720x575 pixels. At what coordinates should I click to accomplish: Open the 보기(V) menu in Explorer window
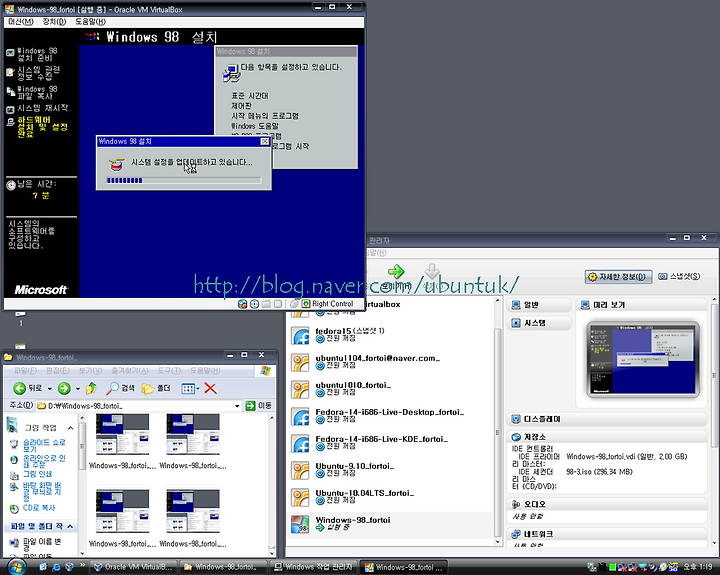tap(90, 371)
